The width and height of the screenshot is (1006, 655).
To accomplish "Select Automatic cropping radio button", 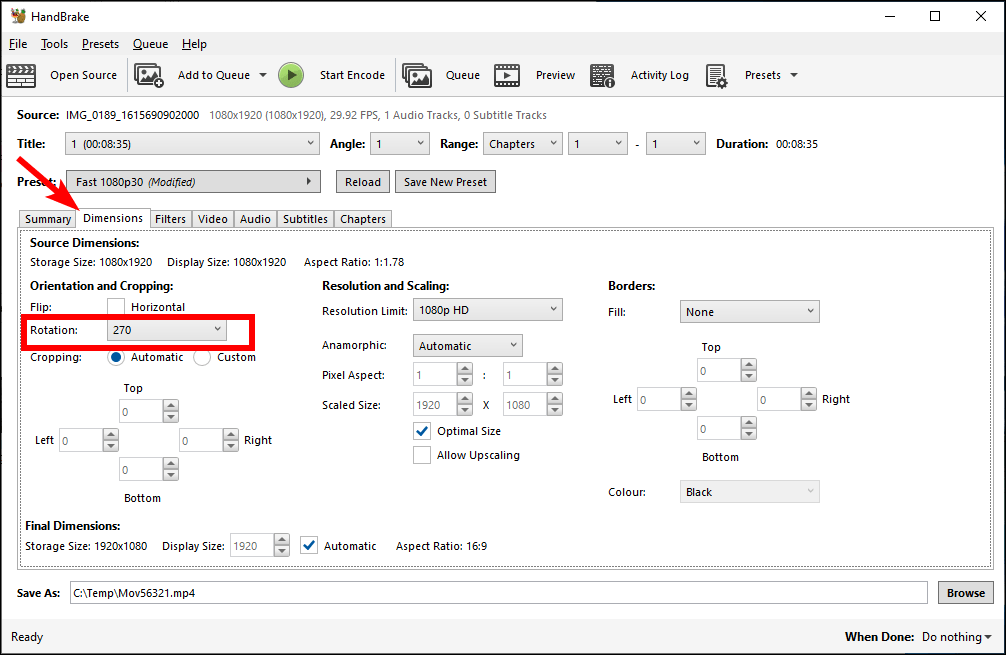I will 116,357.
